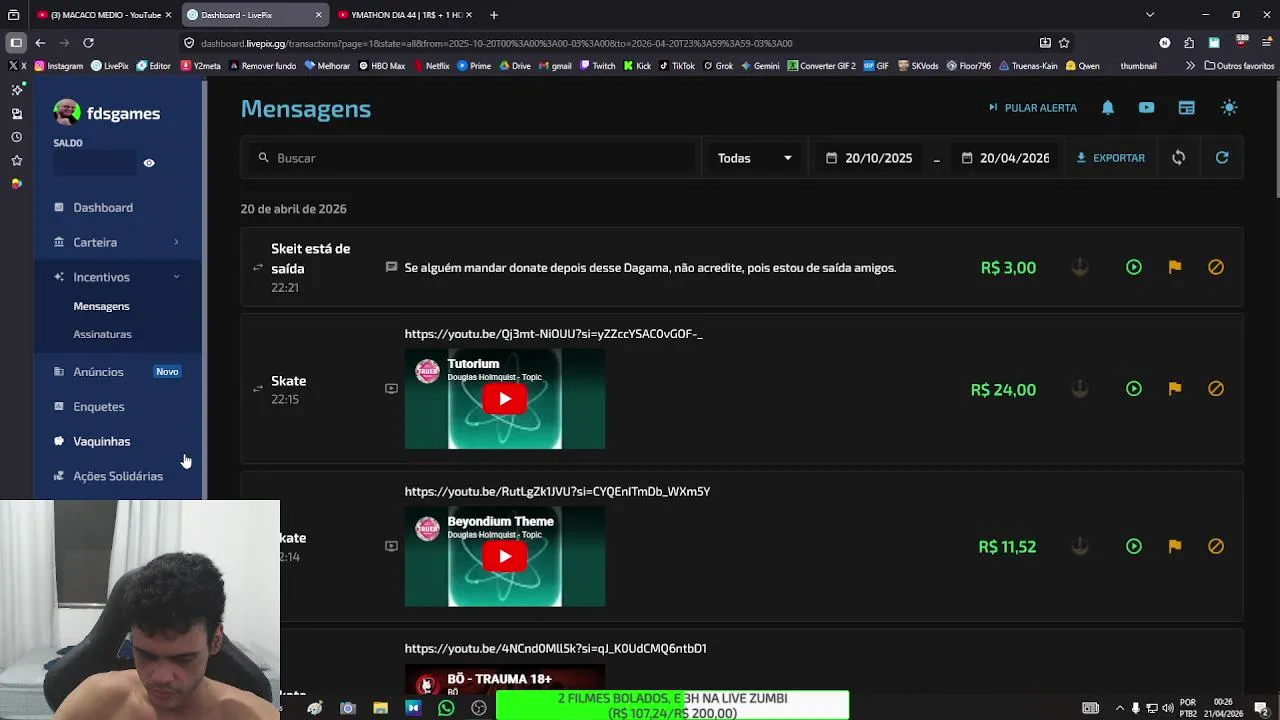The width and height of the screenshot is (1280, 720).
Task: Select Assinaturas in the sidebar
Action: tap(102, 335)
